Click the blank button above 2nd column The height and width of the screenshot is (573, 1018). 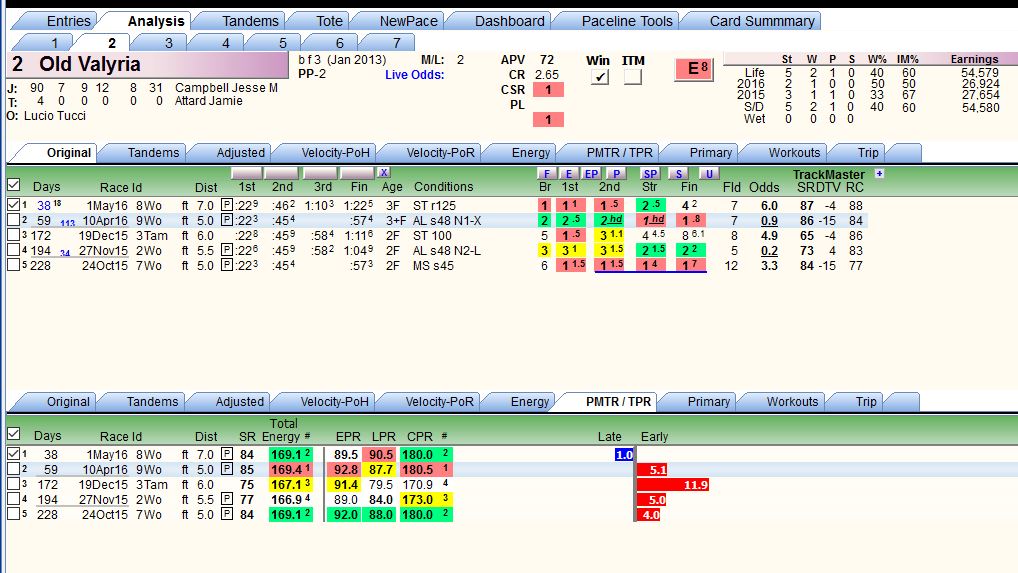tap(282, 173)
